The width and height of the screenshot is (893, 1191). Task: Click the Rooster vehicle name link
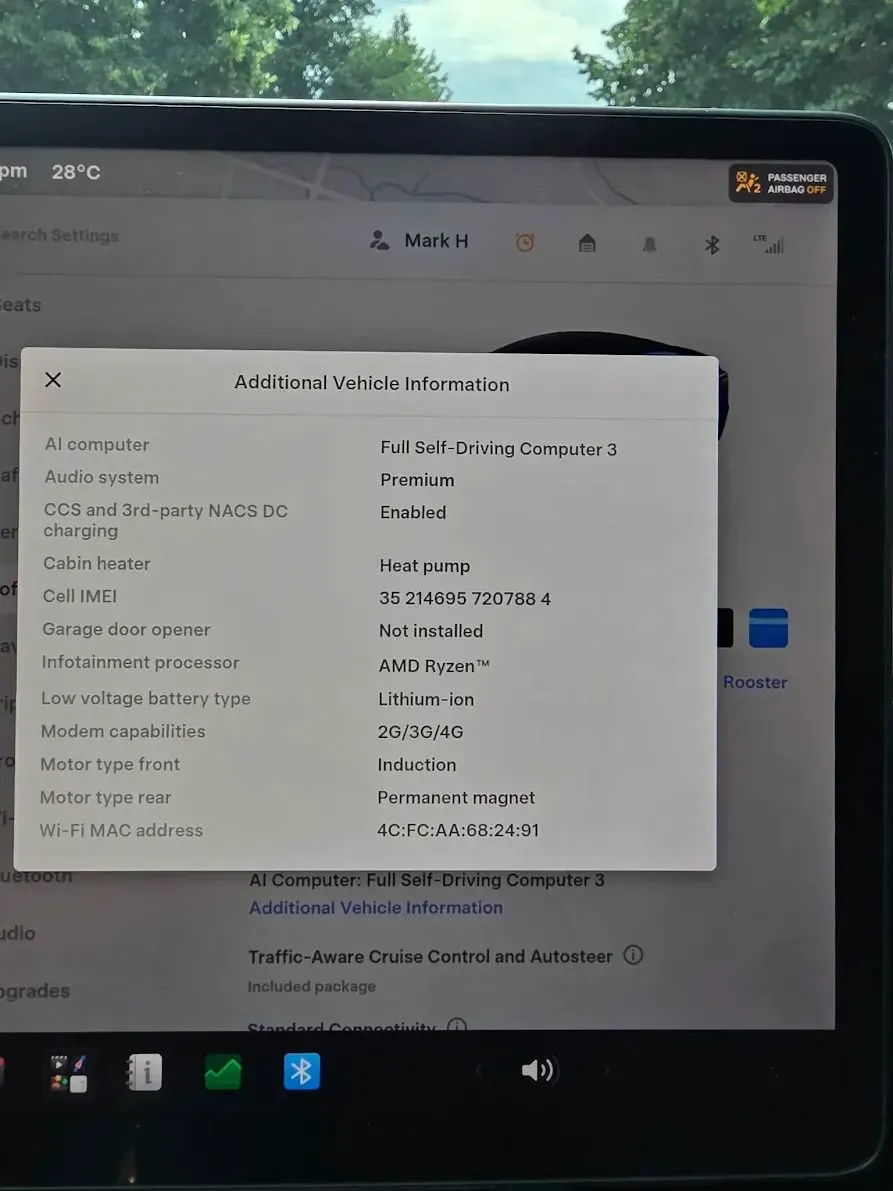tap(755, 682)
